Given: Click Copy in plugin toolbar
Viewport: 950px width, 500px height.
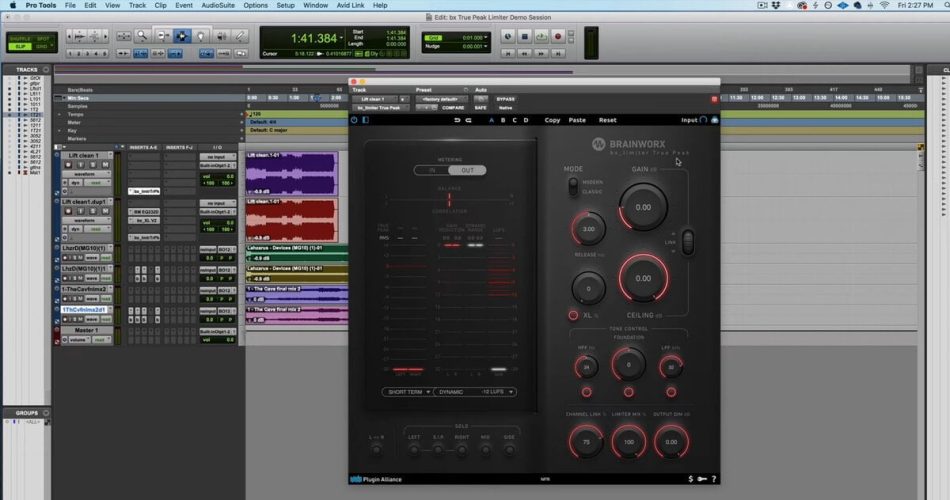Looking at the screenshot, I should pos(552,120).
